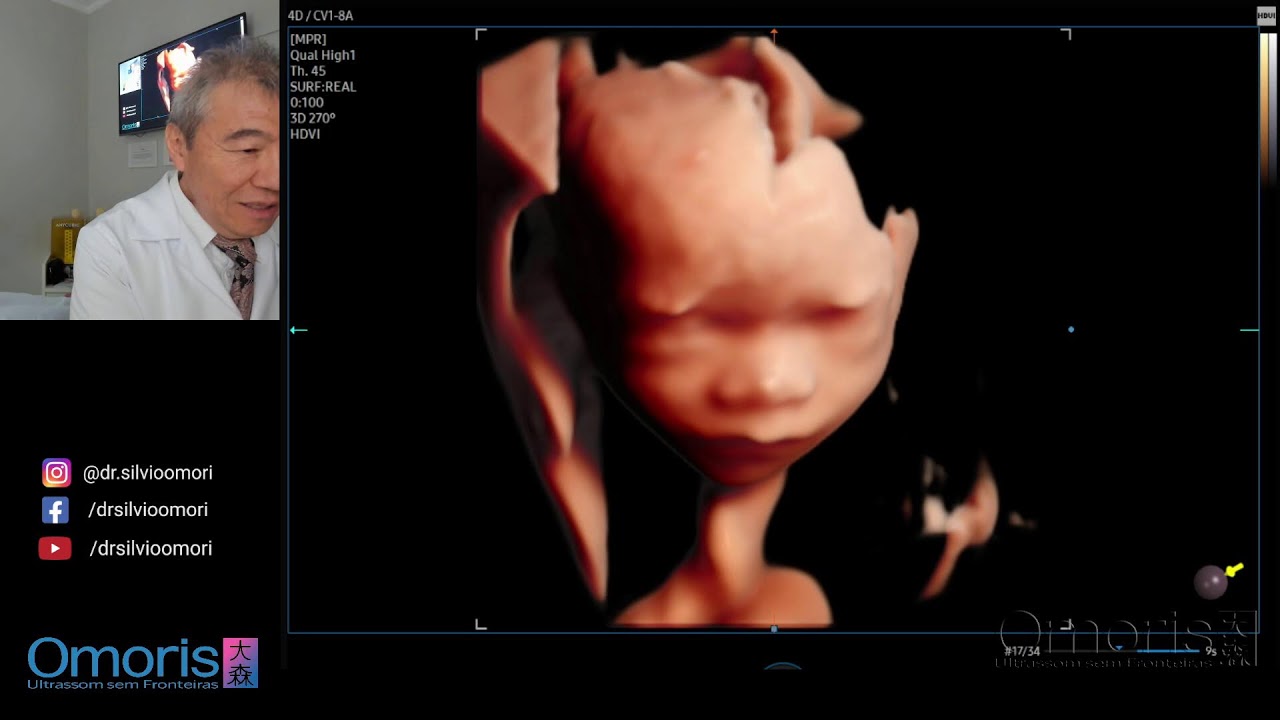Screen dimensions: 1280x720
Task: Click the "0:100" mix value
Action: click(x=307, y=103)
